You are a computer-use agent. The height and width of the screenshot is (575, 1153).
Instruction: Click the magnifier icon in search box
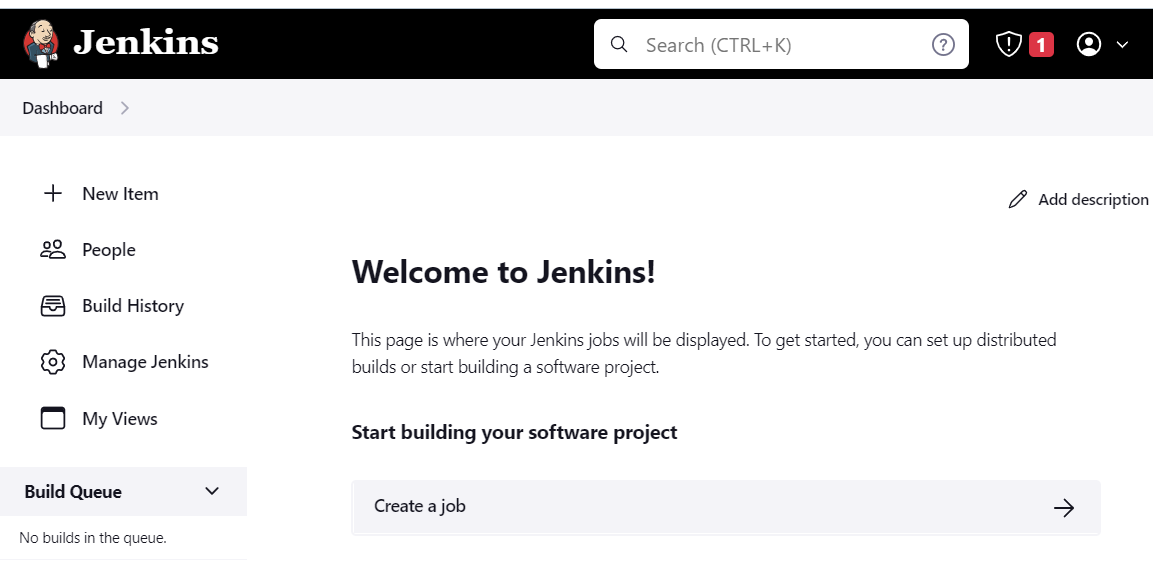pos(620,45)
